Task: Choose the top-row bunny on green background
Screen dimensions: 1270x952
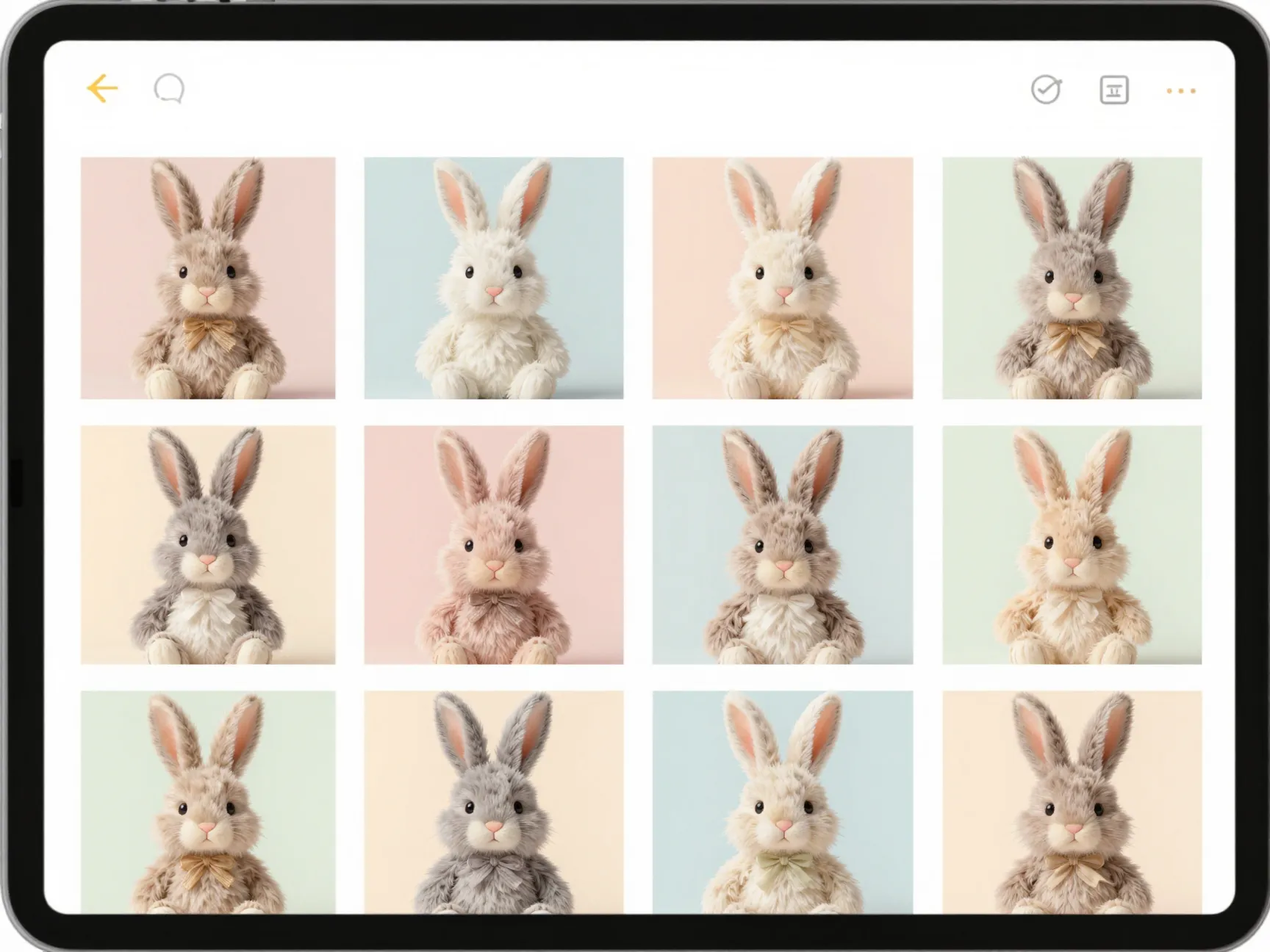Action: [x=1072, y=278]
